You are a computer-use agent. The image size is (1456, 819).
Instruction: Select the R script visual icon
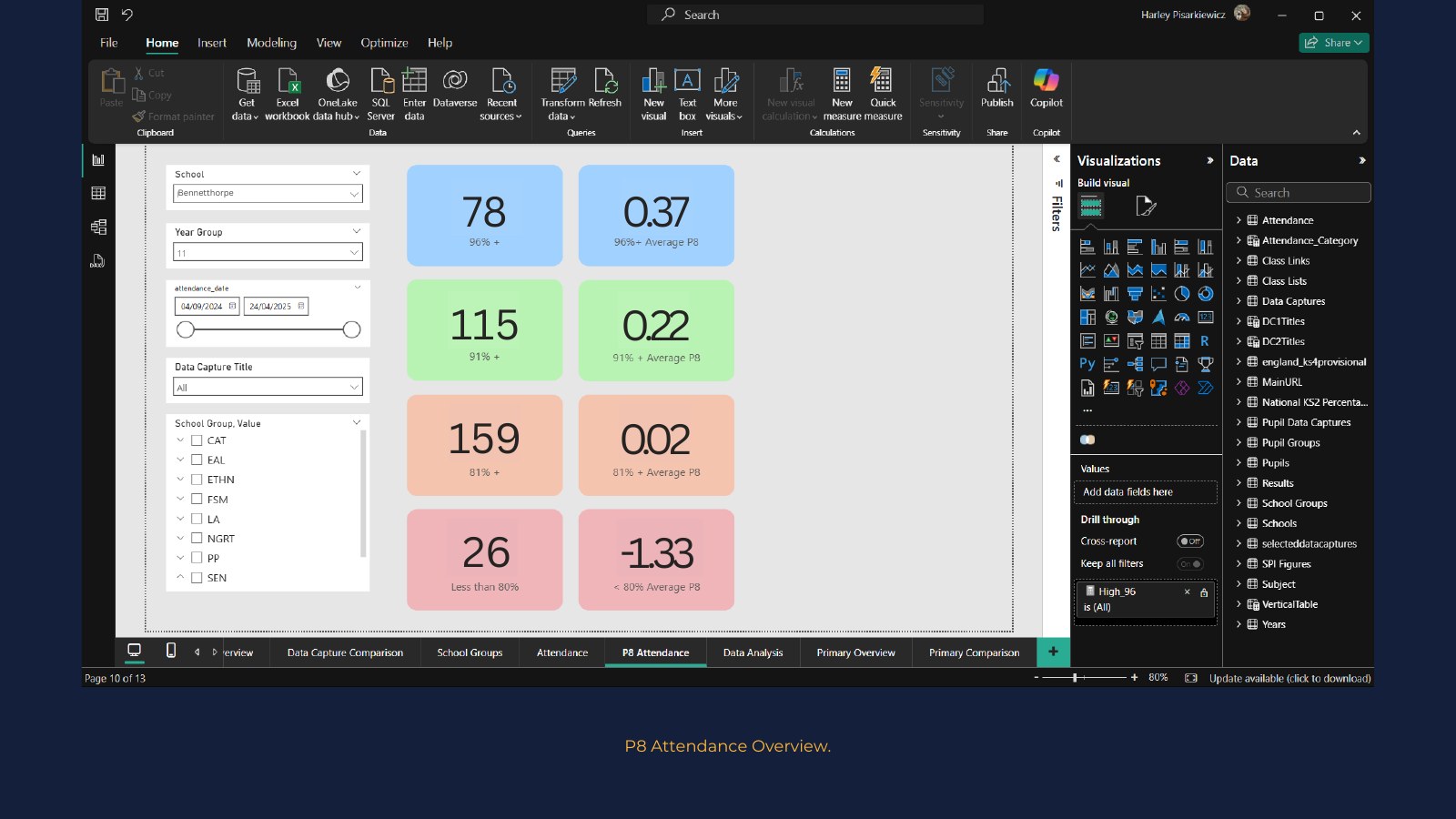click(x=1205, y=340)
